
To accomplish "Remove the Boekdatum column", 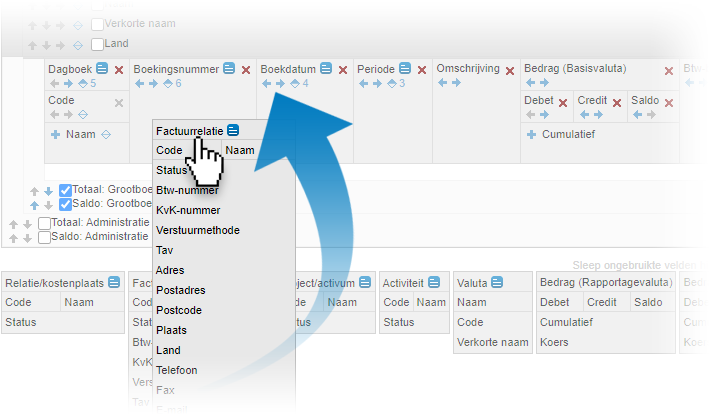I will coord(343,69).
